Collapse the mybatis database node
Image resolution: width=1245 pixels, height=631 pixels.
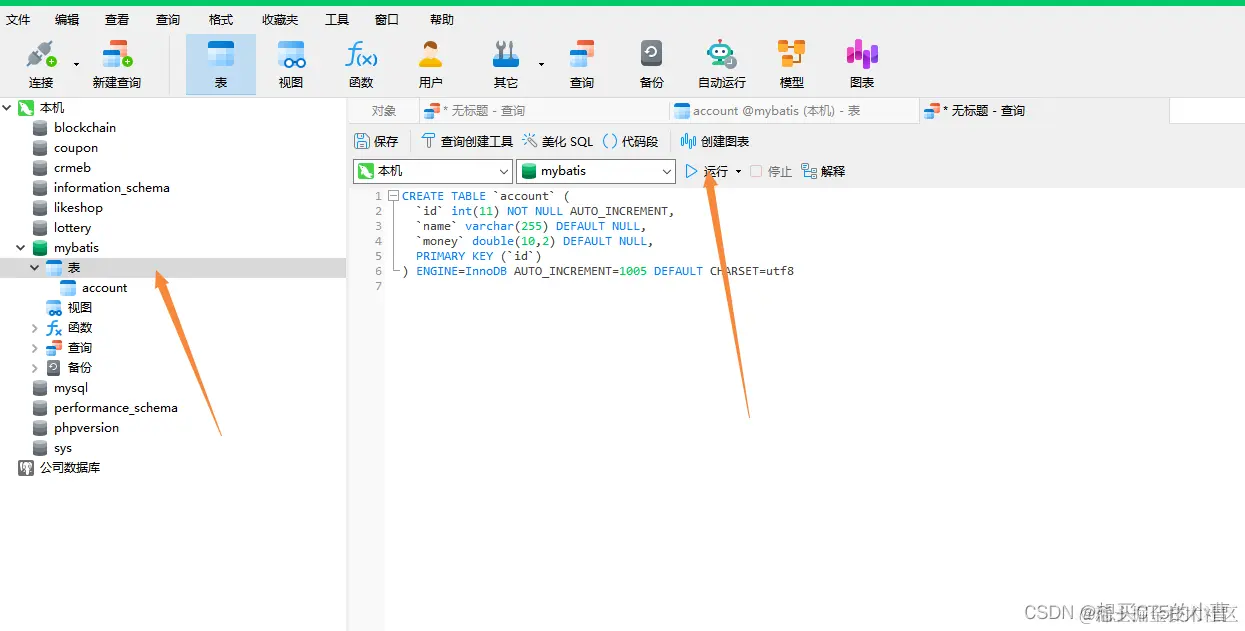pyautogui.click(x=21, y=247)
